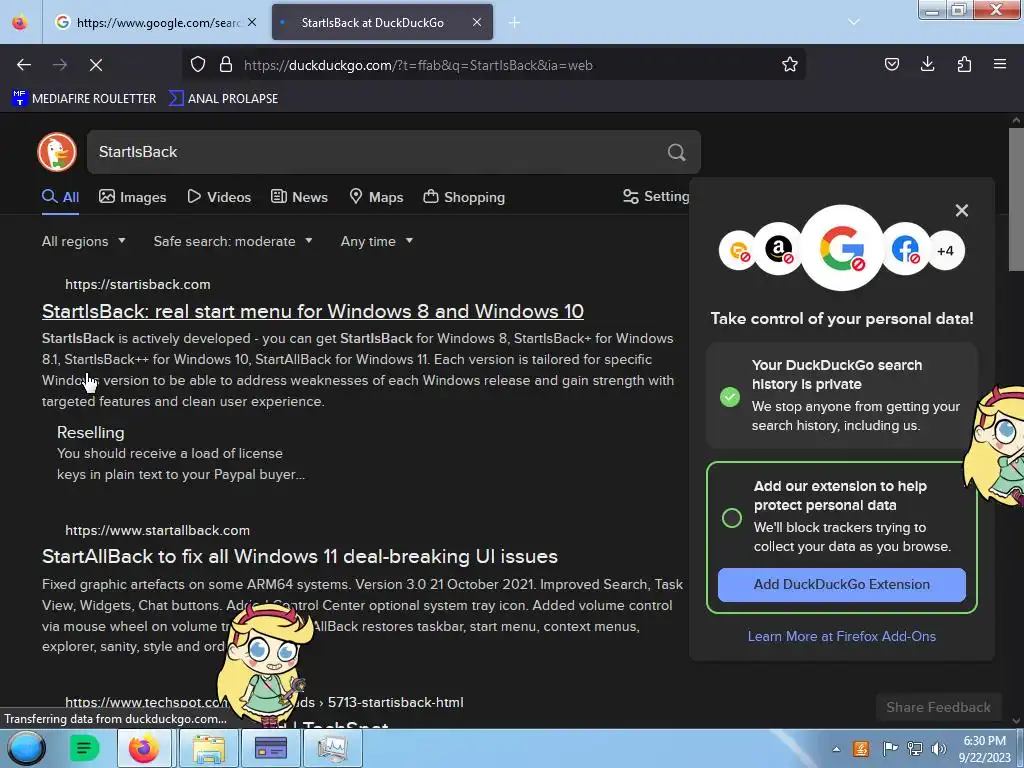Click the https://startisback.com URL
The width and height of the screenshot is (1024, 768).
click(138, 285)
